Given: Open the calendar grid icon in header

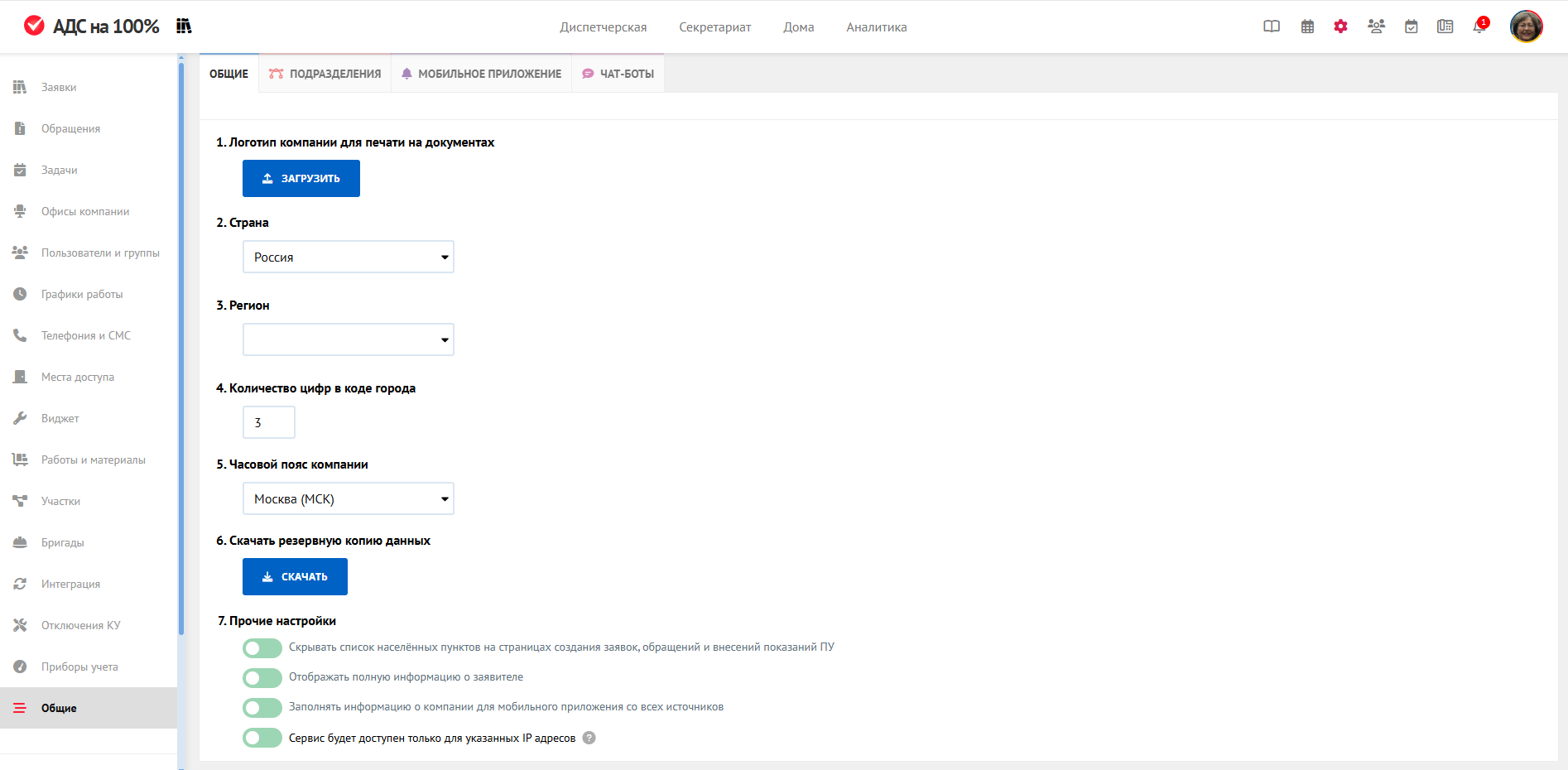Looking at the screenshot, I should [1307, 26].
